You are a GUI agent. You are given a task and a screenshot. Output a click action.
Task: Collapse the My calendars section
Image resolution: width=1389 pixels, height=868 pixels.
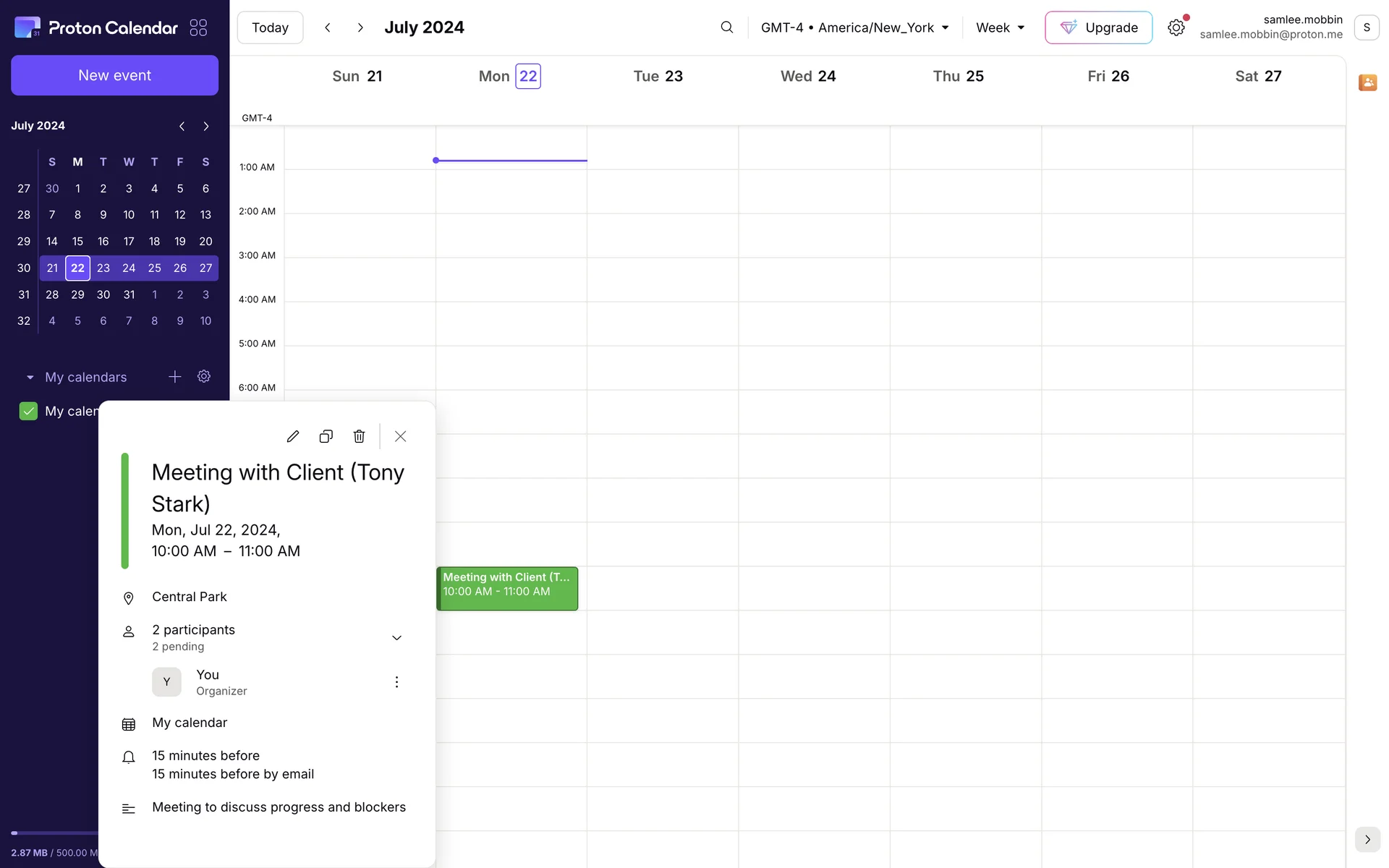click(x=30, y=378)
